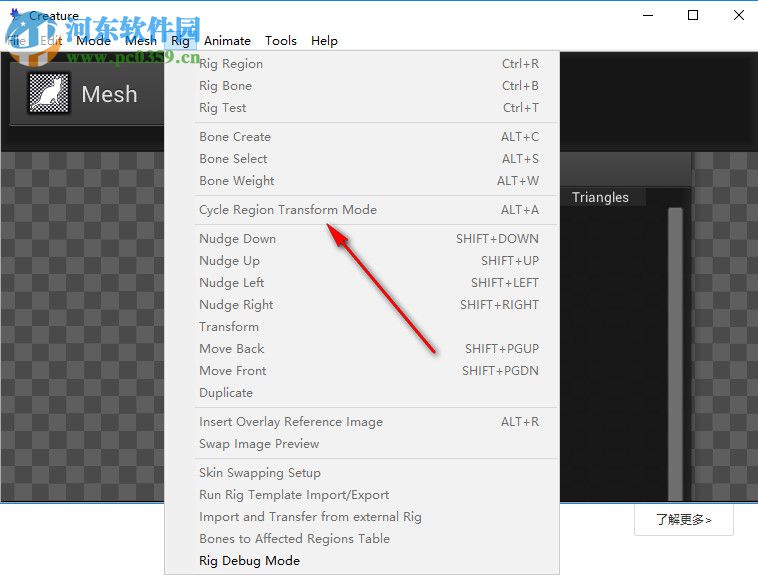Open the Help menu
The width and height of the screenshot is (758, 579).
coord(324,41)
